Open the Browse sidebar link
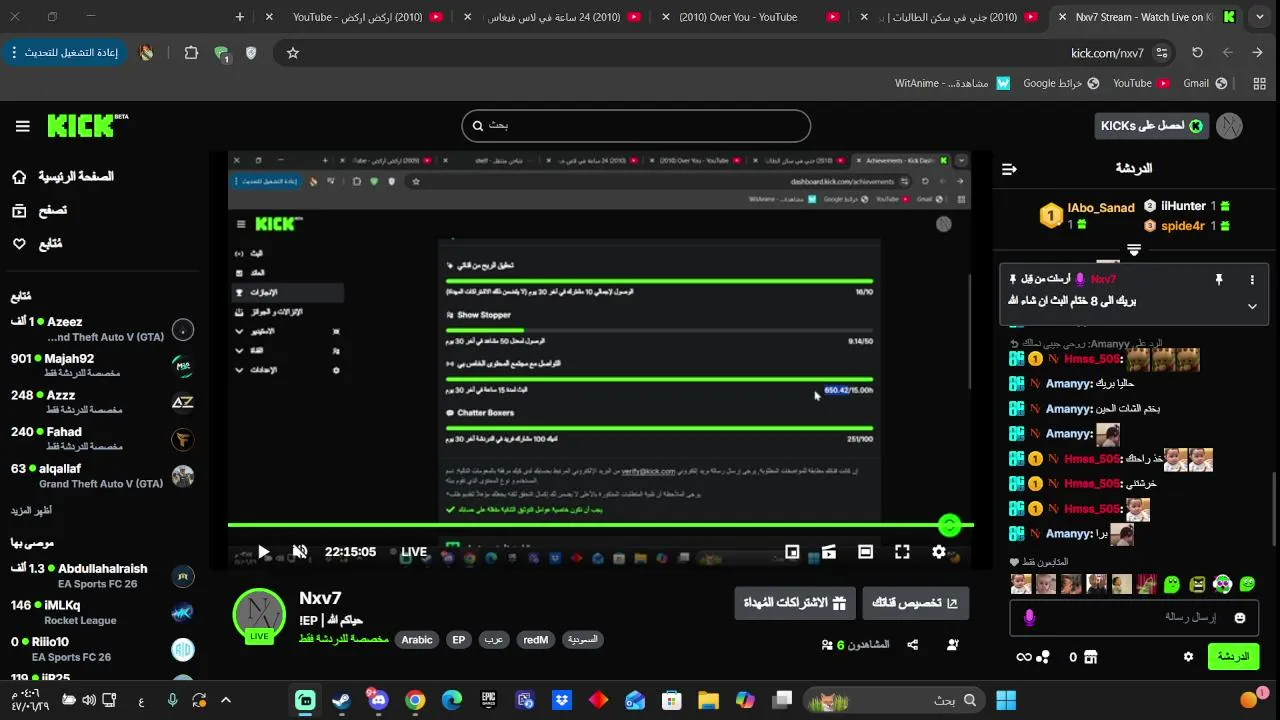1280x720 pixels. tap(39, 210)
